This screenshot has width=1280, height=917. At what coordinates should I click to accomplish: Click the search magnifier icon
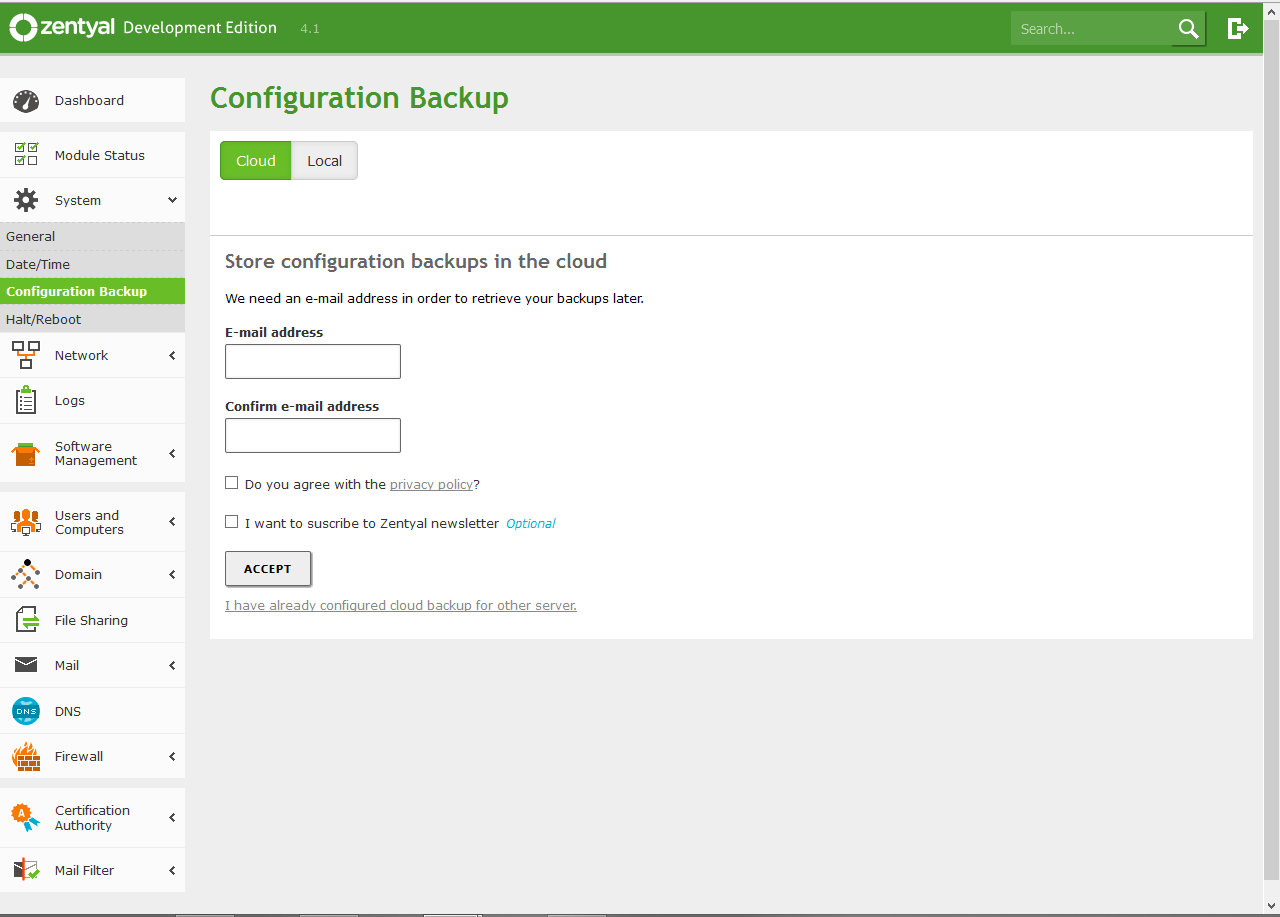[x=1188, y=29]
